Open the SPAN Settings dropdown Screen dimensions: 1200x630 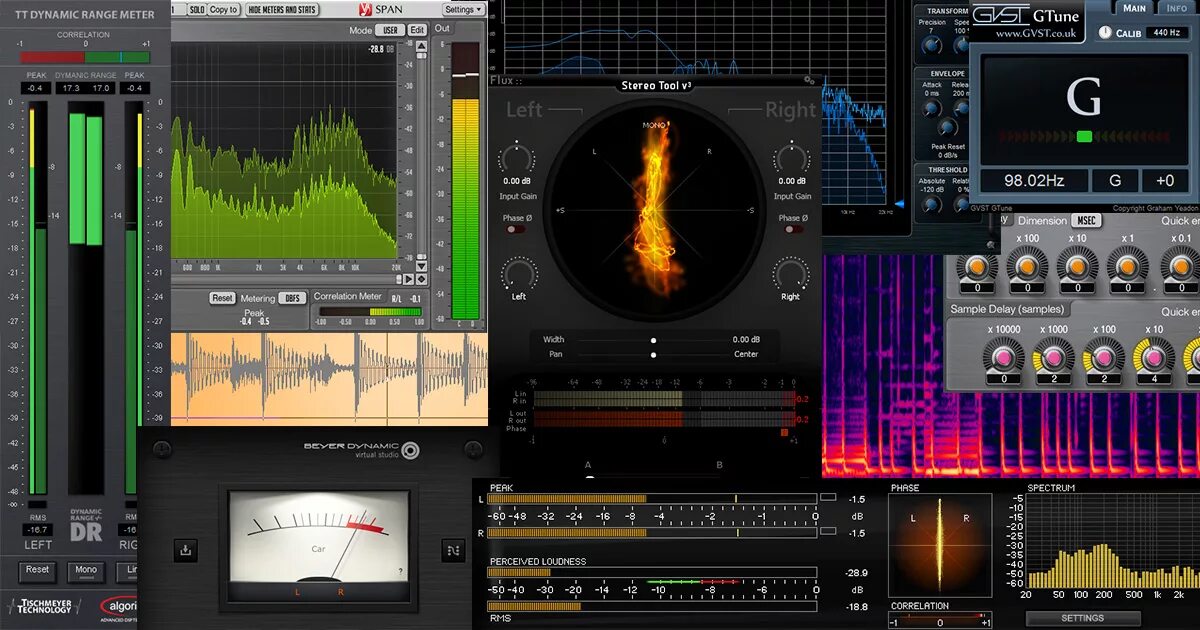click(463, 9)
